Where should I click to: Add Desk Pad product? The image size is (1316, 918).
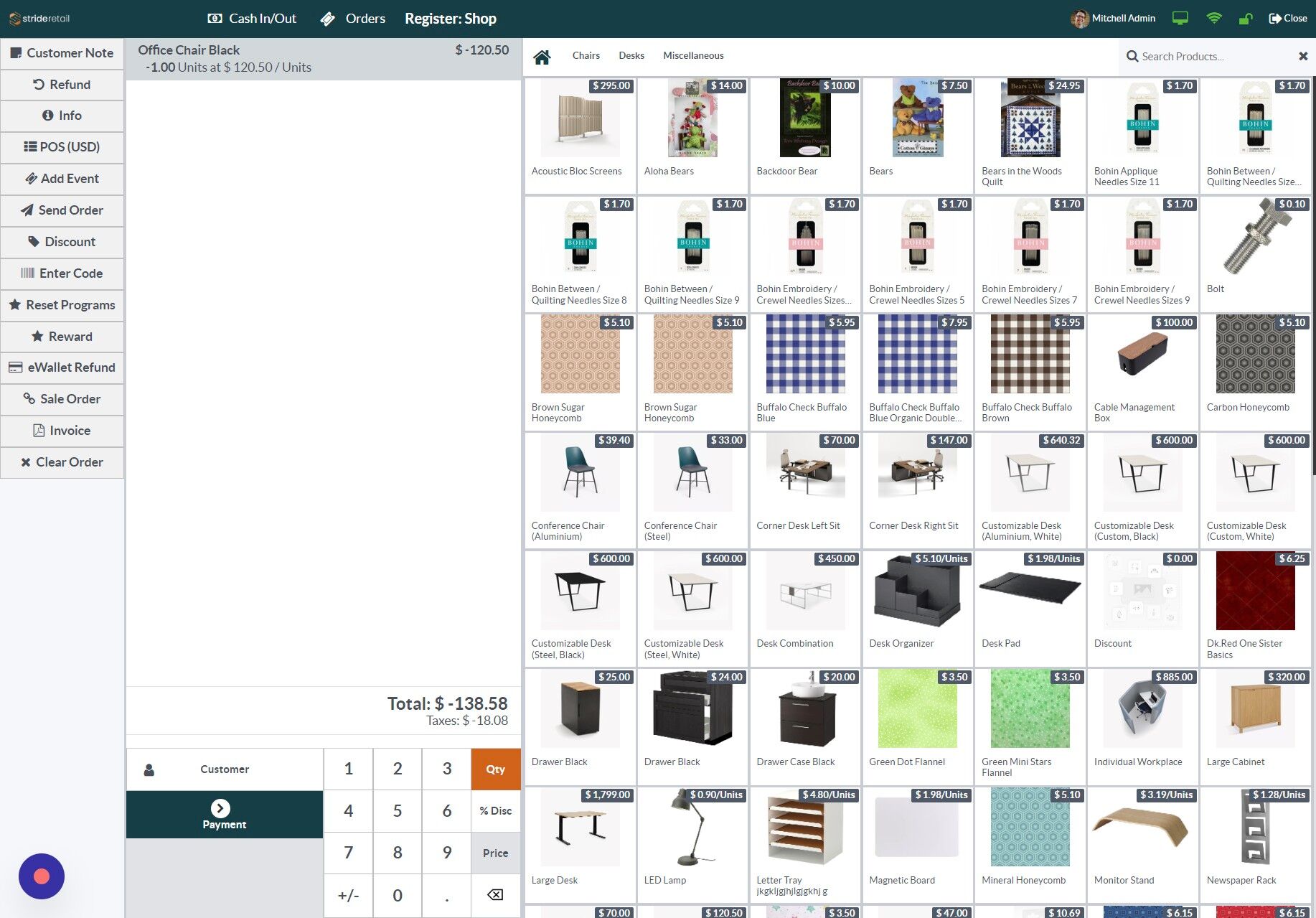click(1030, 609)
